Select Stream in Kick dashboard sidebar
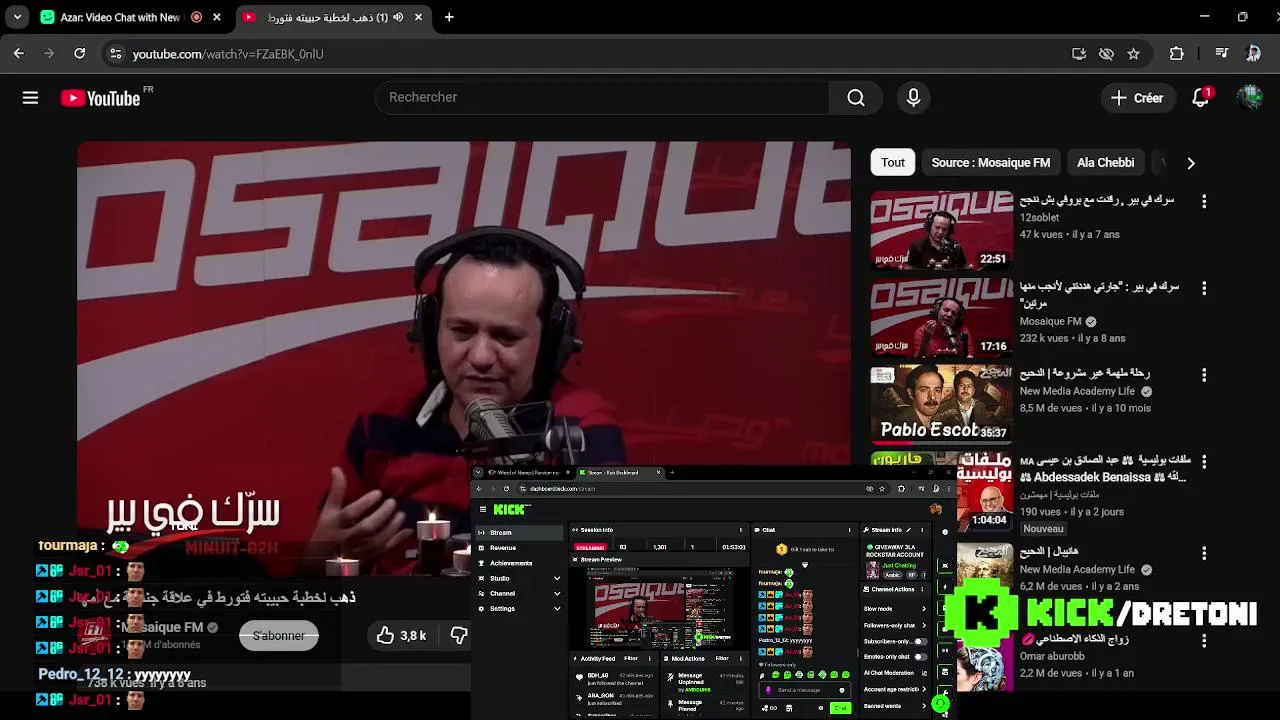The image size is (1280, 720). 519,533
